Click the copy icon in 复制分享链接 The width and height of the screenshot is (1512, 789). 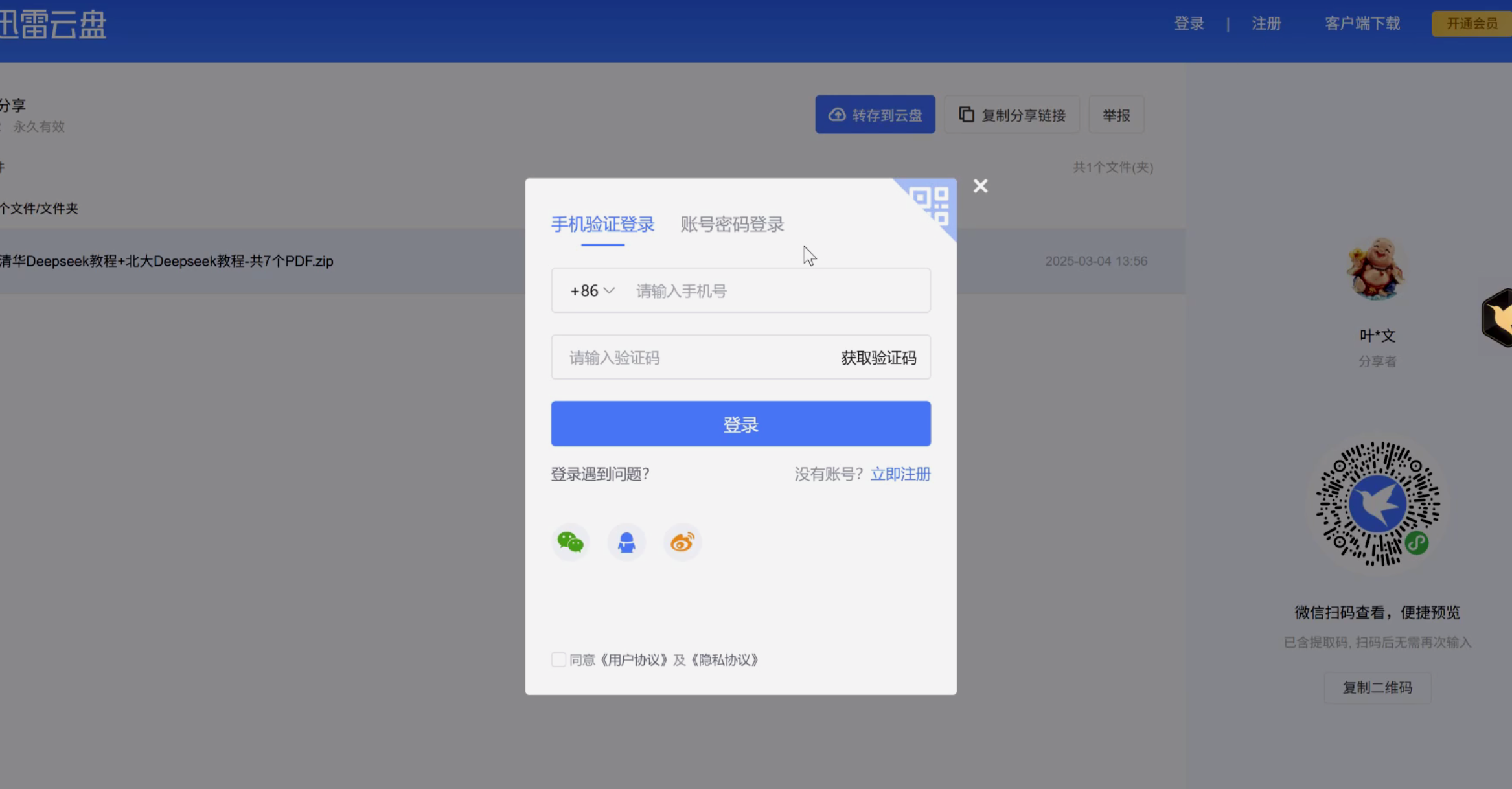[x=966, y=115]
